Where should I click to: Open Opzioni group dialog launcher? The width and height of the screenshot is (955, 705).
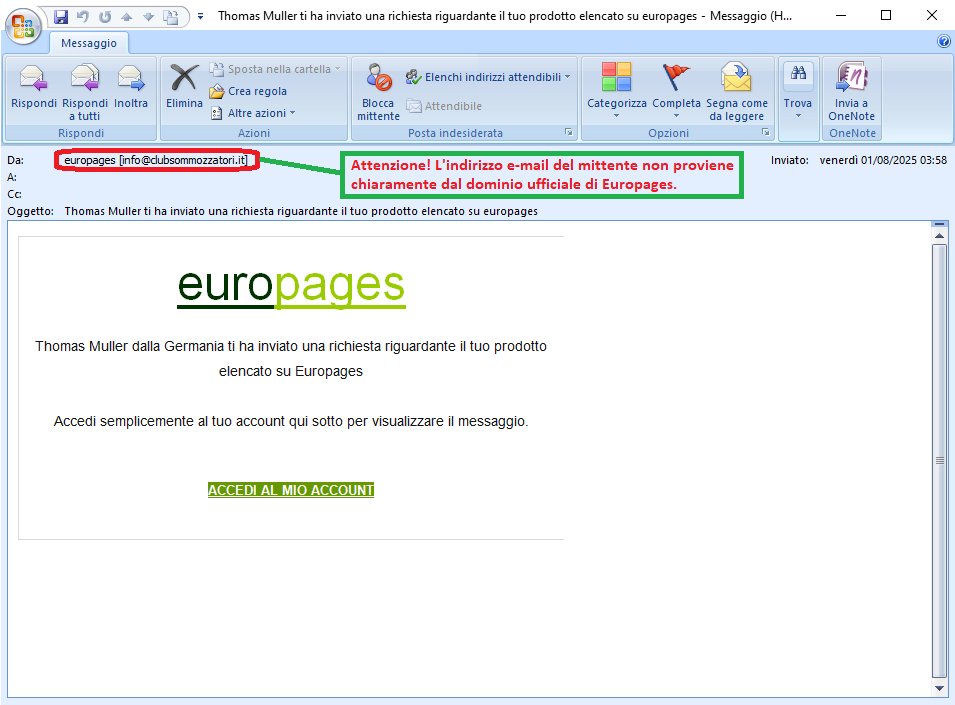pos(766,132)
